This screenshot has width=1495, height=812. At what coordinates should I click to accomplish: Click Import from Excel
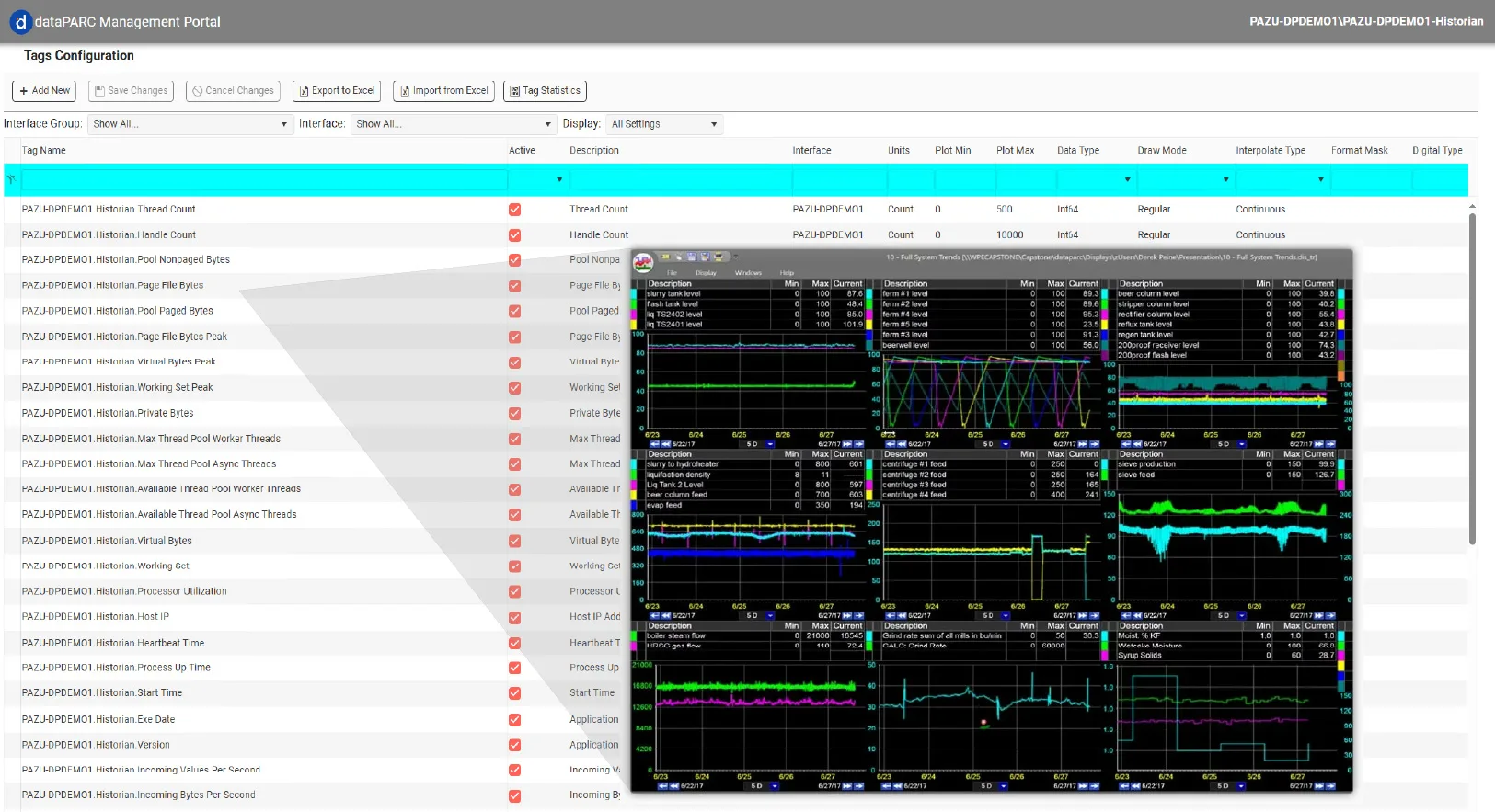[443, 91]
